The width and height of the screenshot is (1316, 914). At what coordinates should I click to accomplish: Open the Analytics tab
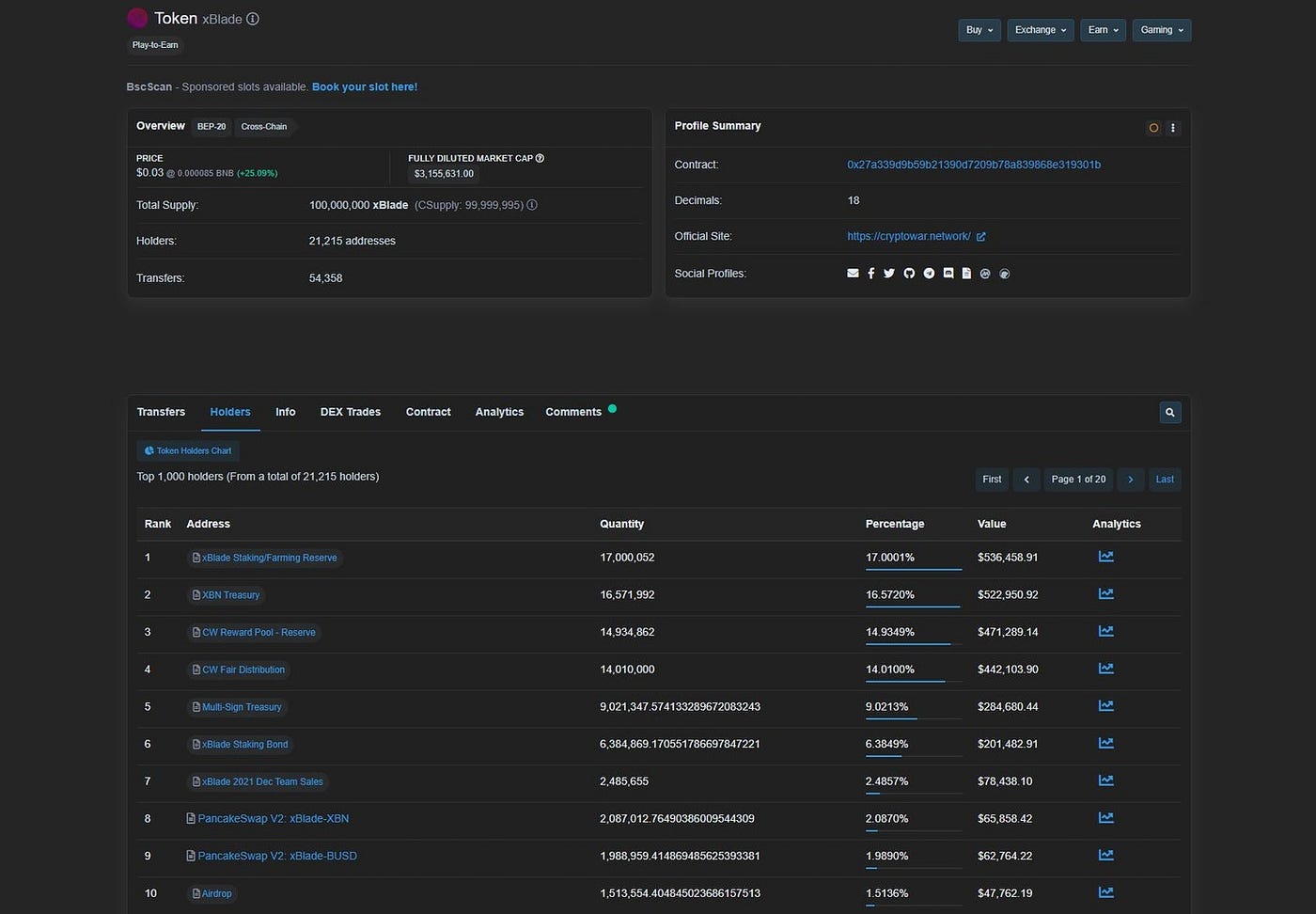tap(499, 412)
